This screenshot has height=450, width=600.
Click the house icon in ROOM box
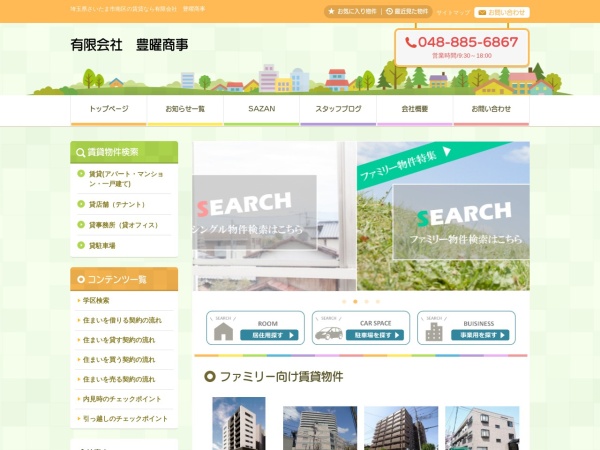[223, 331]
